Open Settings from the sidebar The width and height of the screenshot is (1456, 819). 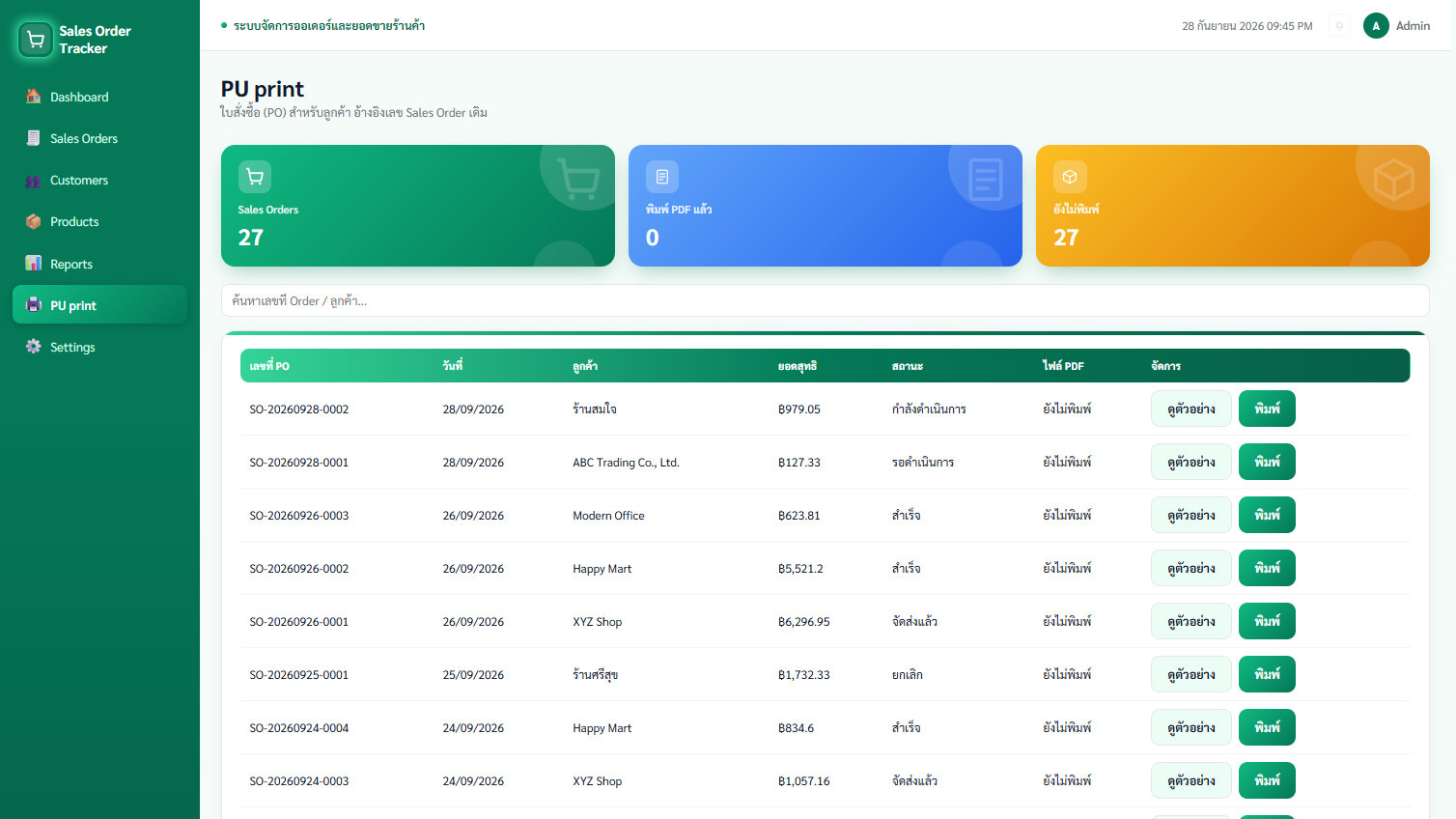(x=99, y=347)
